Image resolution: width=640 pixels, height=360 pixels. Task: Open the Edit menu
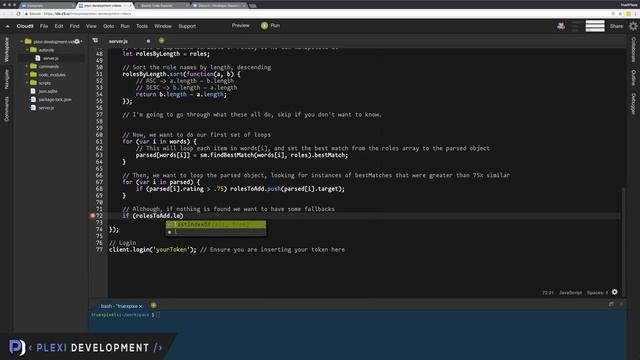tap(59, 26)
